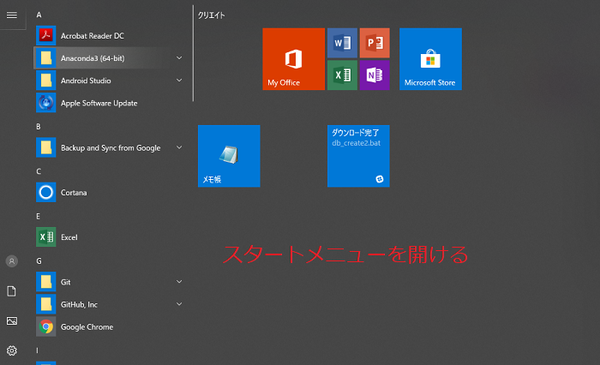Open the メモ帳 notepad tile
600x365 pixels.
pyautogui.click(x=229, y=156)
